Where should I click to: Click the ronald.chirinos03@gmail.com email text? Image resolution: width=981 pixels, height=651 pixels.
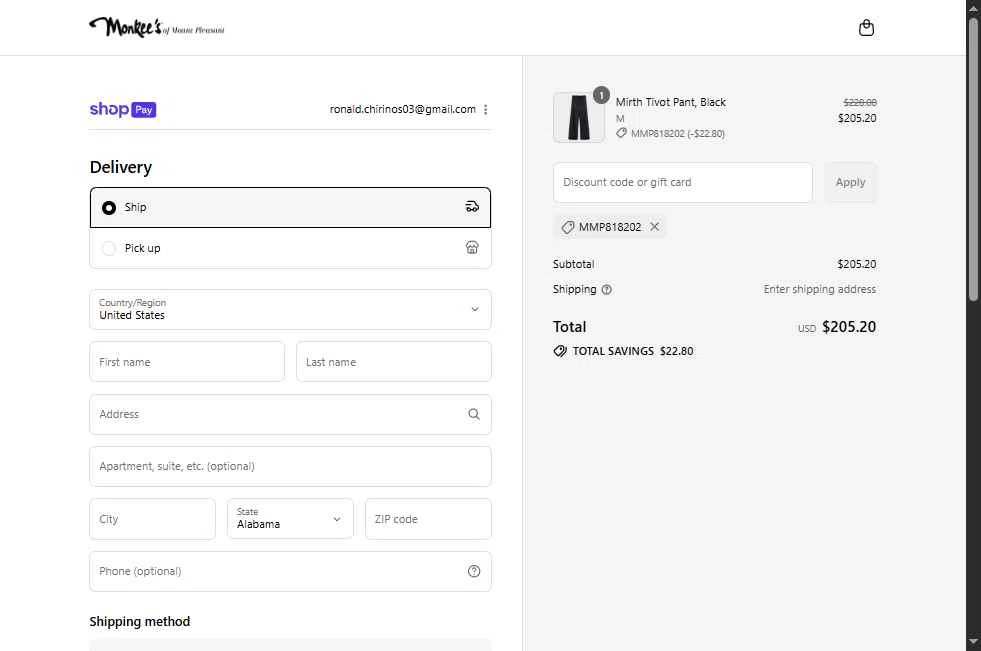point(402,109)
